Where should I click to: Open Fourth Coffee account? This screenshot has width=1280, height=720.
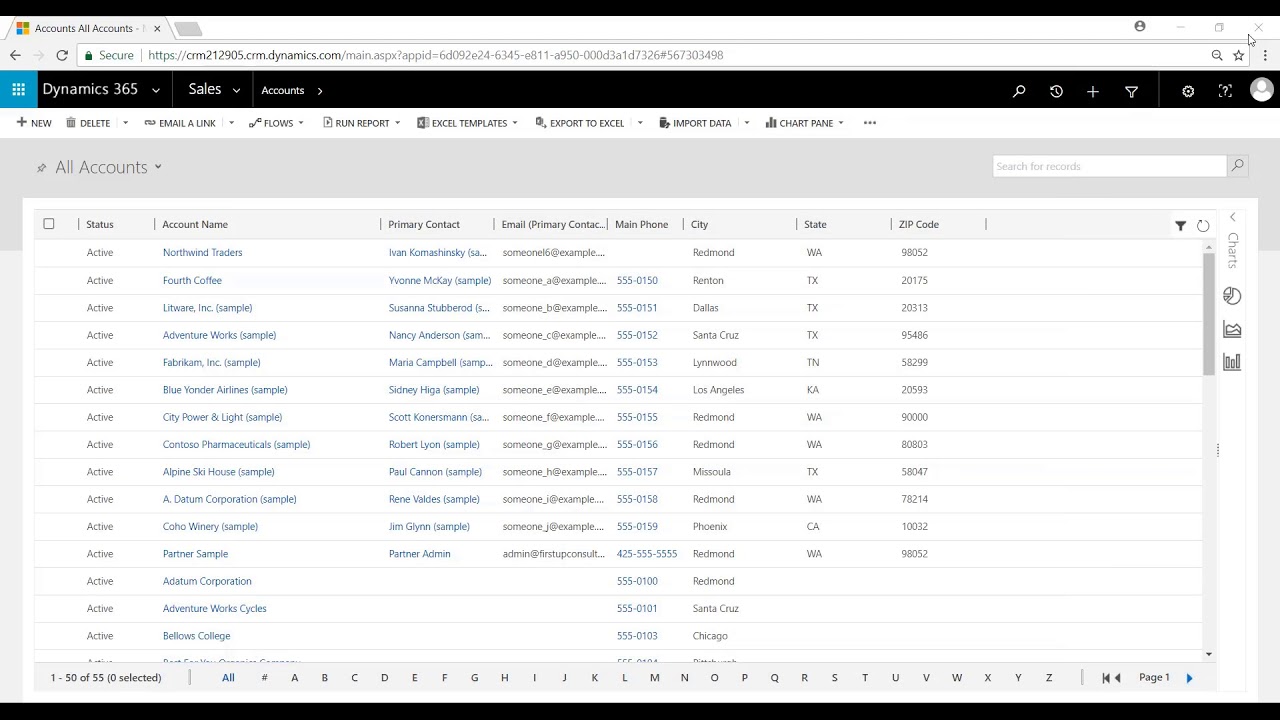[192, 281]
